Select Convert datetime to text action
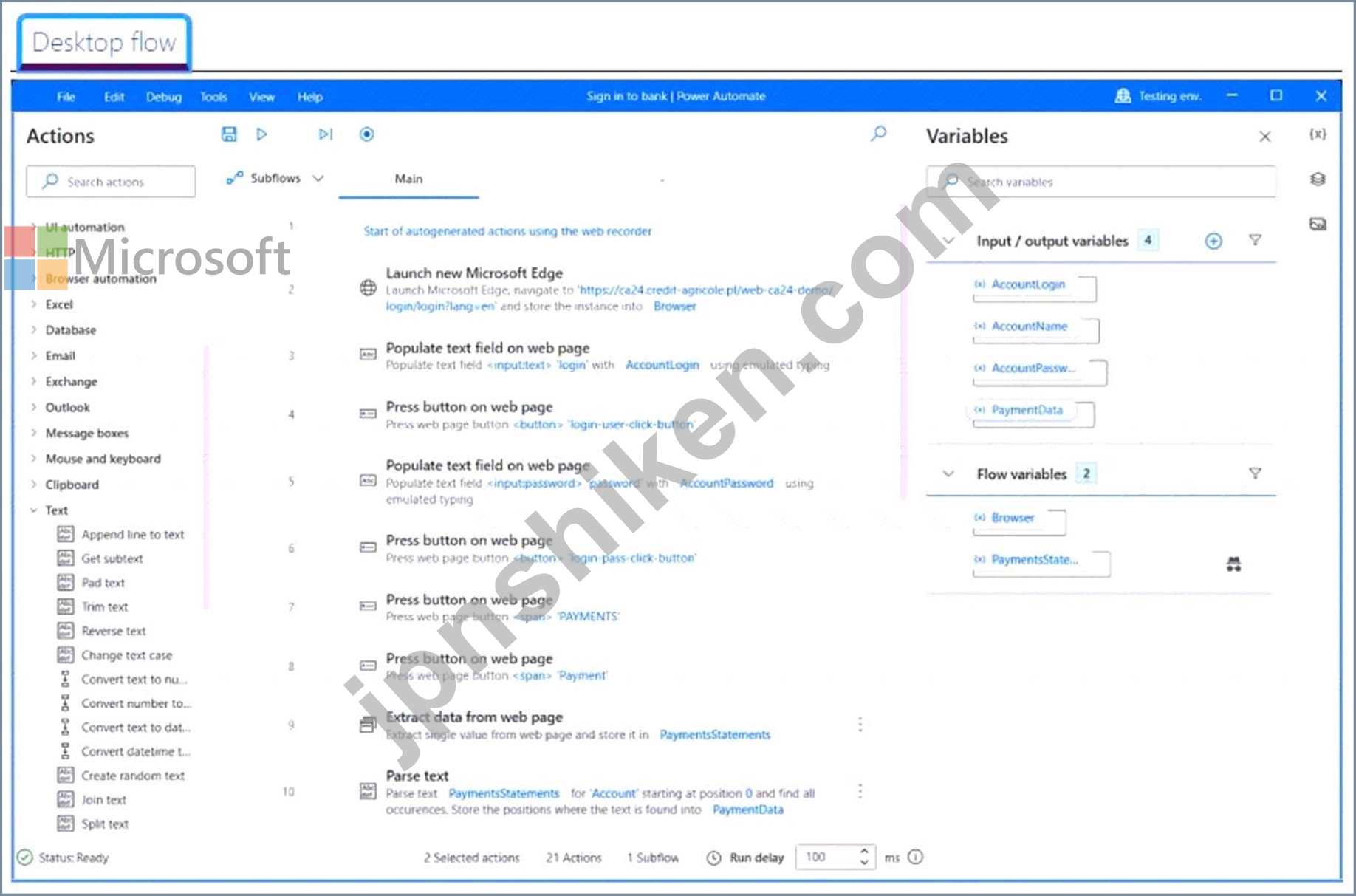The height and width of the screenshot is (896, 1356). point(125,751)
